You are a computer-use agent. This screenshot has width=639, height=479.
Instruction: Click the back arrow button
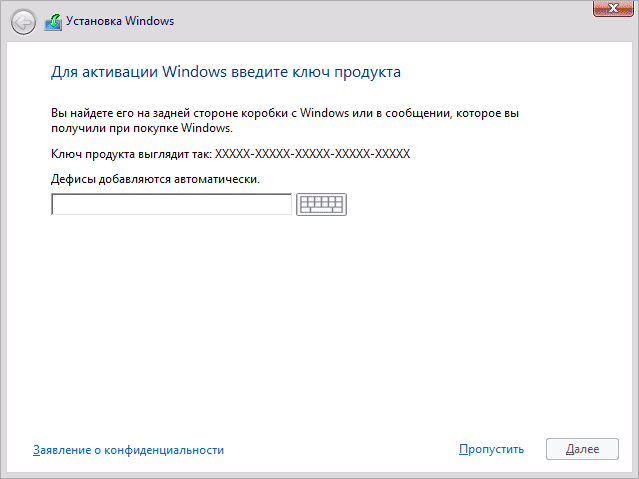[24, 22]
